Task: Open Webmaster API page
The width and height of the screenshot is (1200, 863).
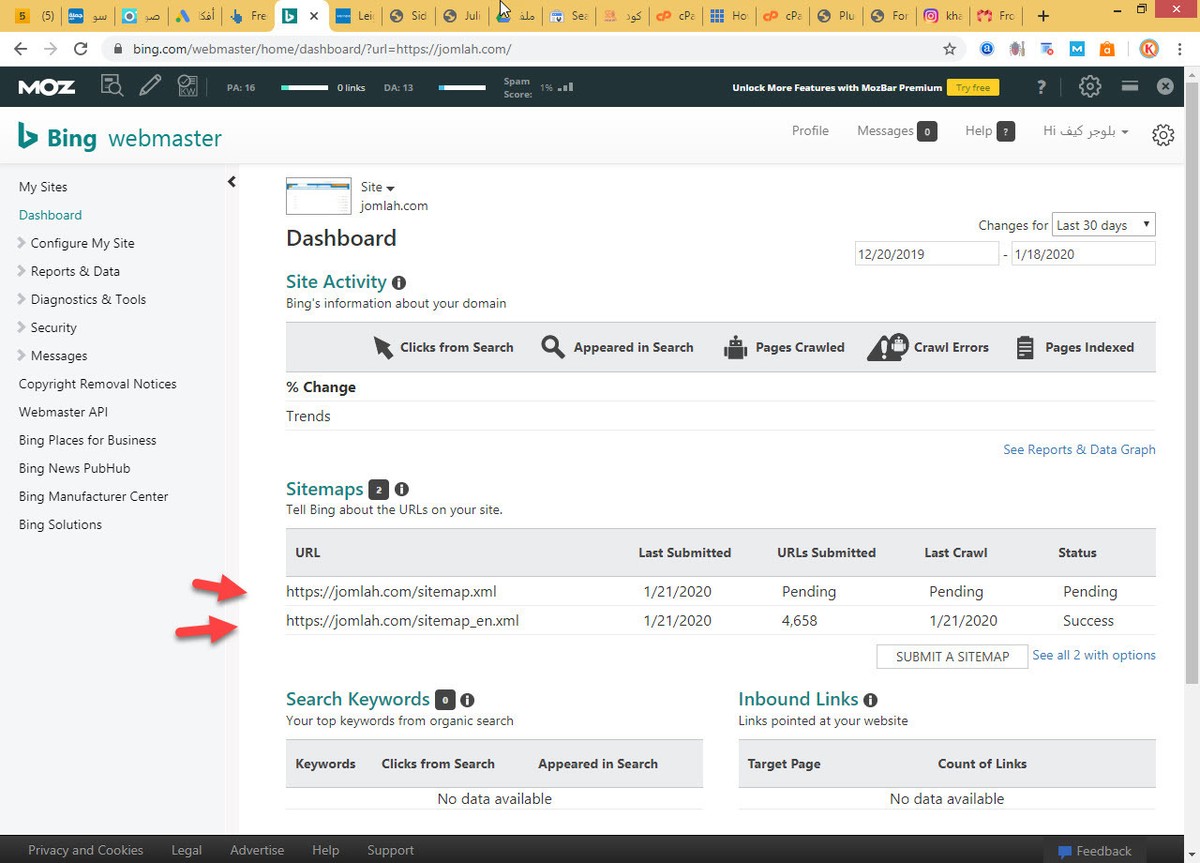Action: point(63,412)
